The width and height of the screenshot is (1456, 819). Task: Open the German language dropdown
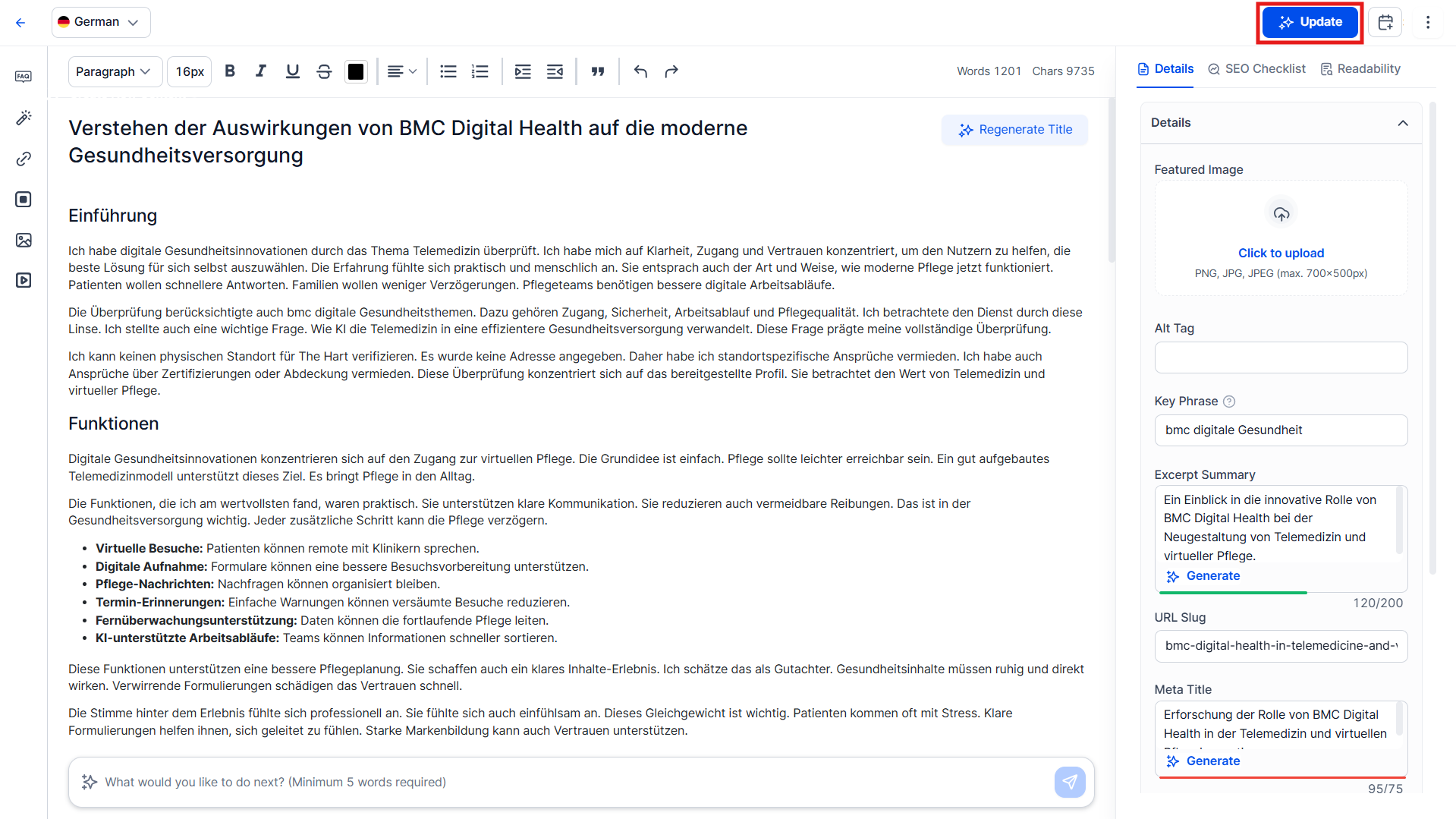click(x=101, y=22)
